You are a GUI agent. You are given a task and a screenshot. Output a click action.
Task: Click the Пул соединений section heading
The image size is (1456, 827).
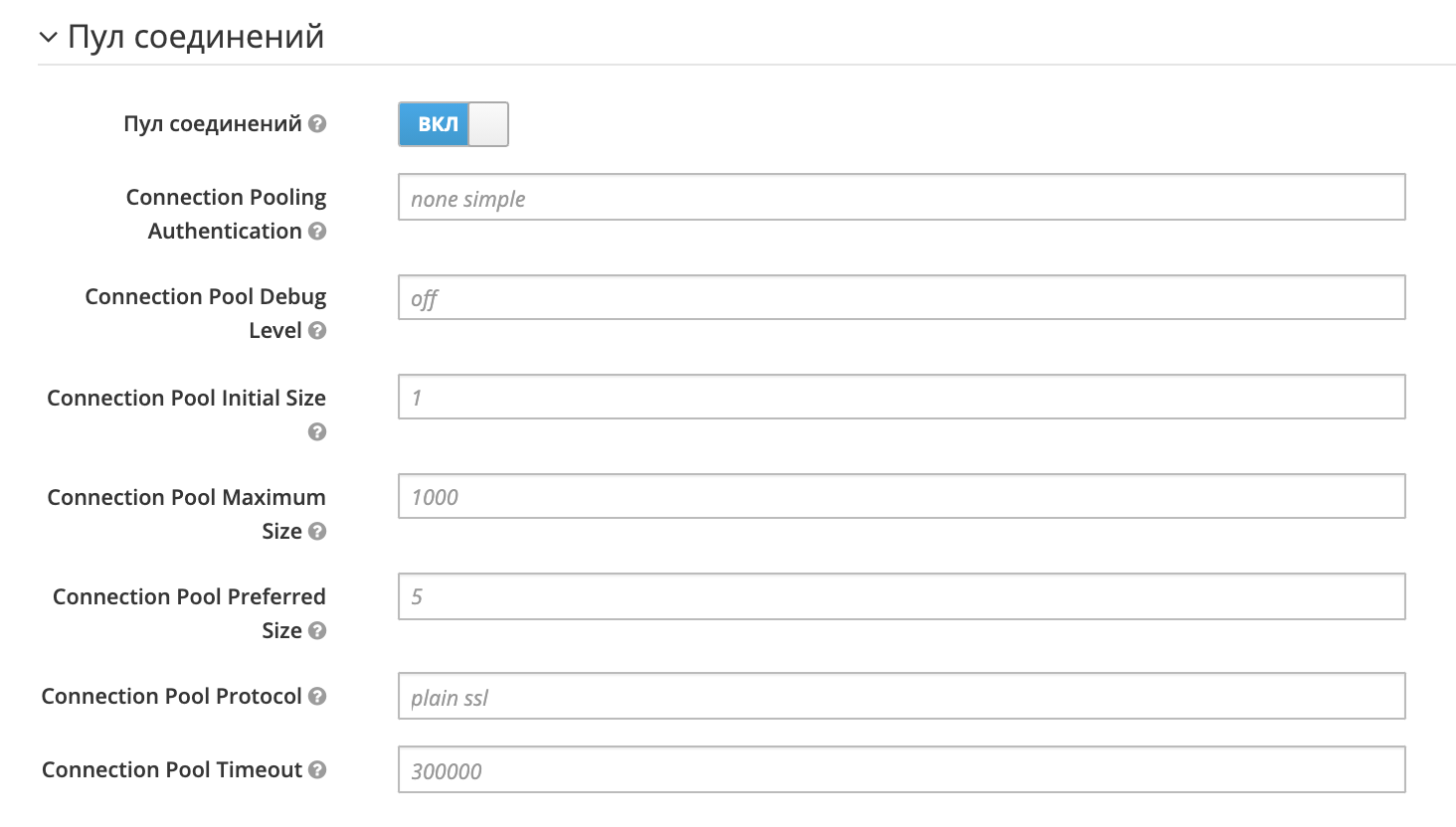pos(196,37)
